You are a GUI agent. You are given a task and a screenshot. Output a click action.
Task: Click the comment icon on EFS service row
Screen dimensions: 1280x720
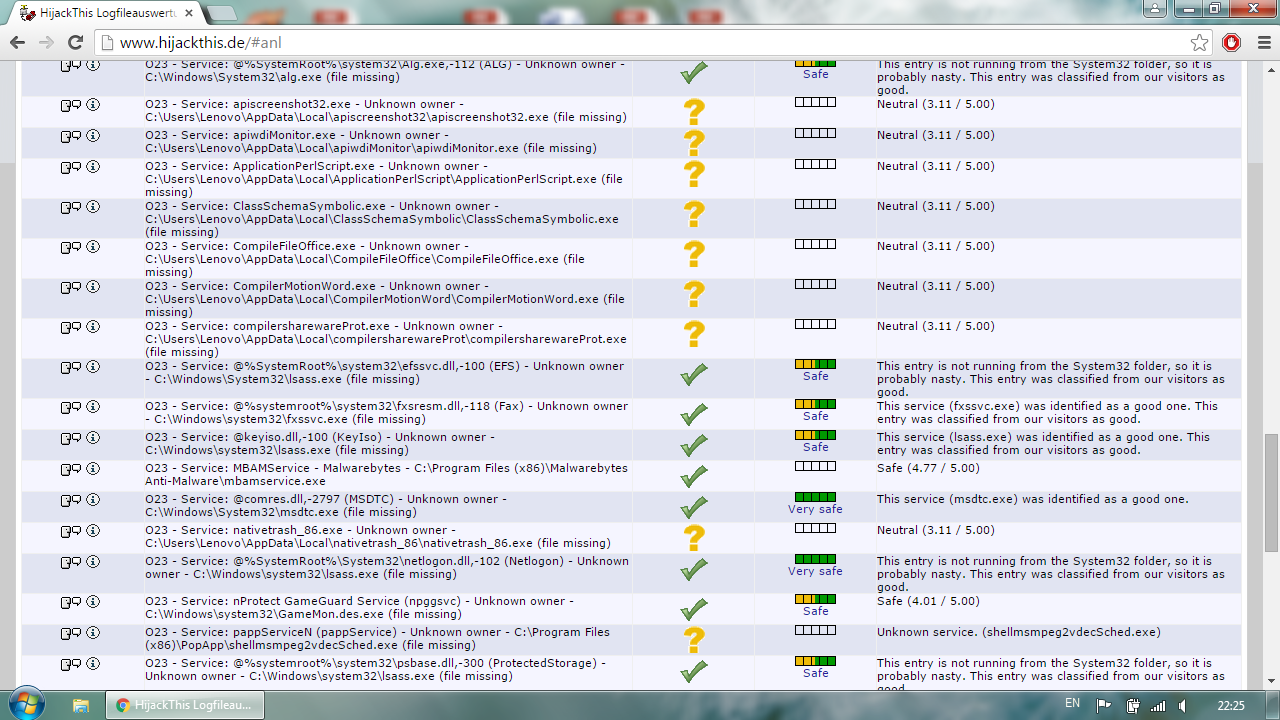71,367
